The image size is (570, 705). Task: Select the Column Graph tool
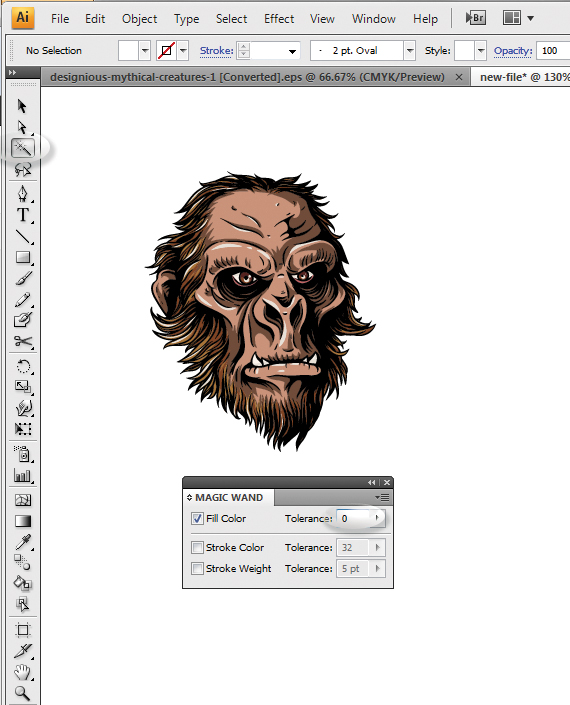pos(22,475)
